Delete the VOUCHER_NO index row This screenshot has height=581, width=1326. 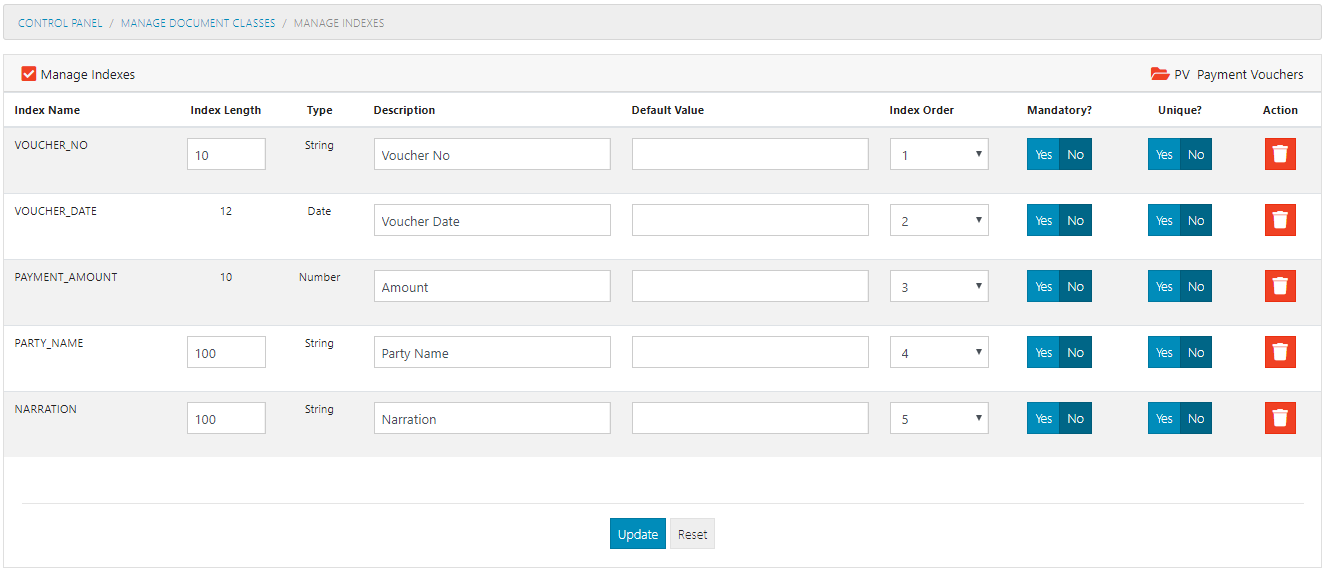click(1280, 154)
